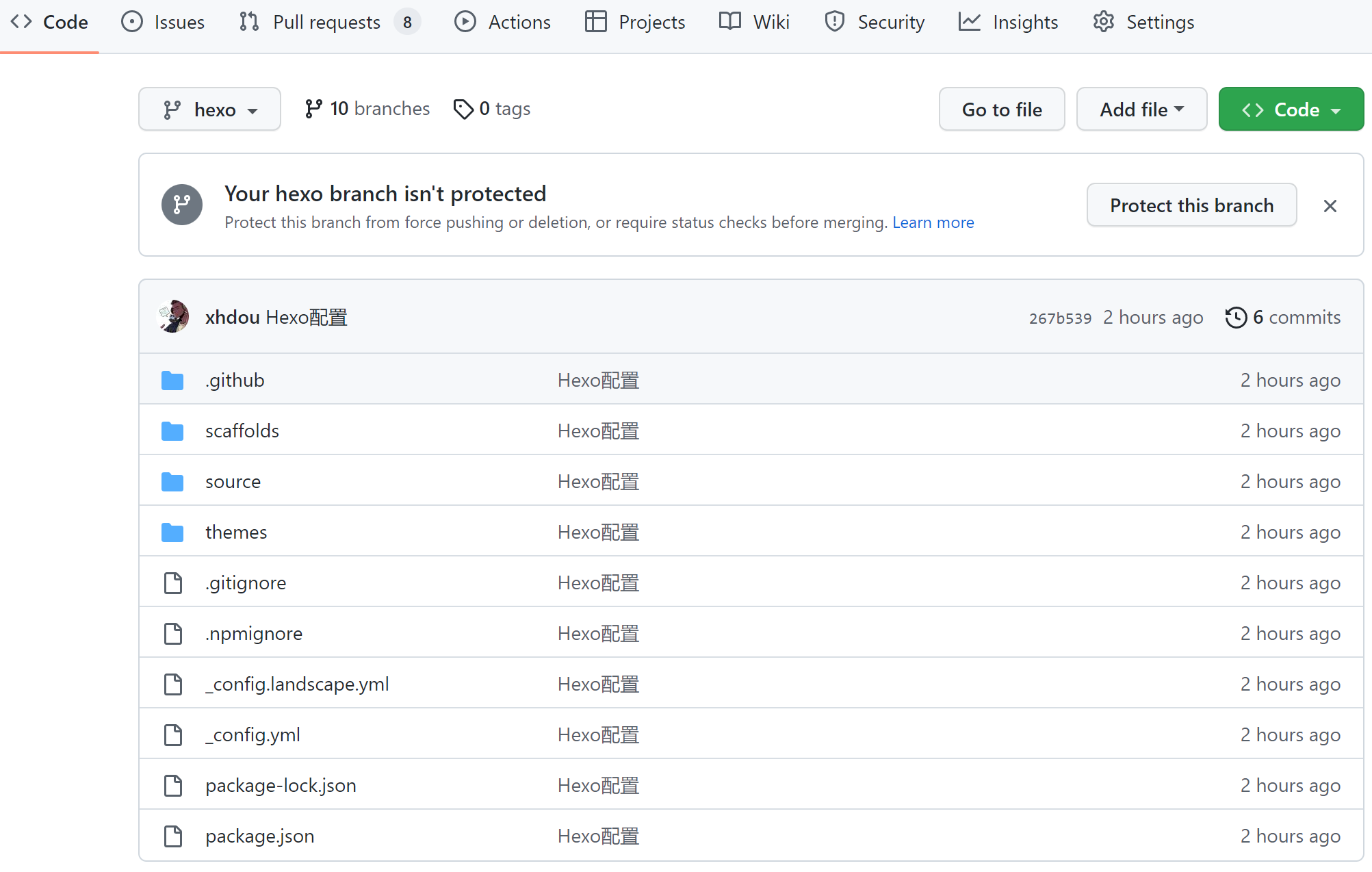The height and width of the screenshot is (872, 1372).
Task: Click the Protect this branch button
Action: [1191, 205]
